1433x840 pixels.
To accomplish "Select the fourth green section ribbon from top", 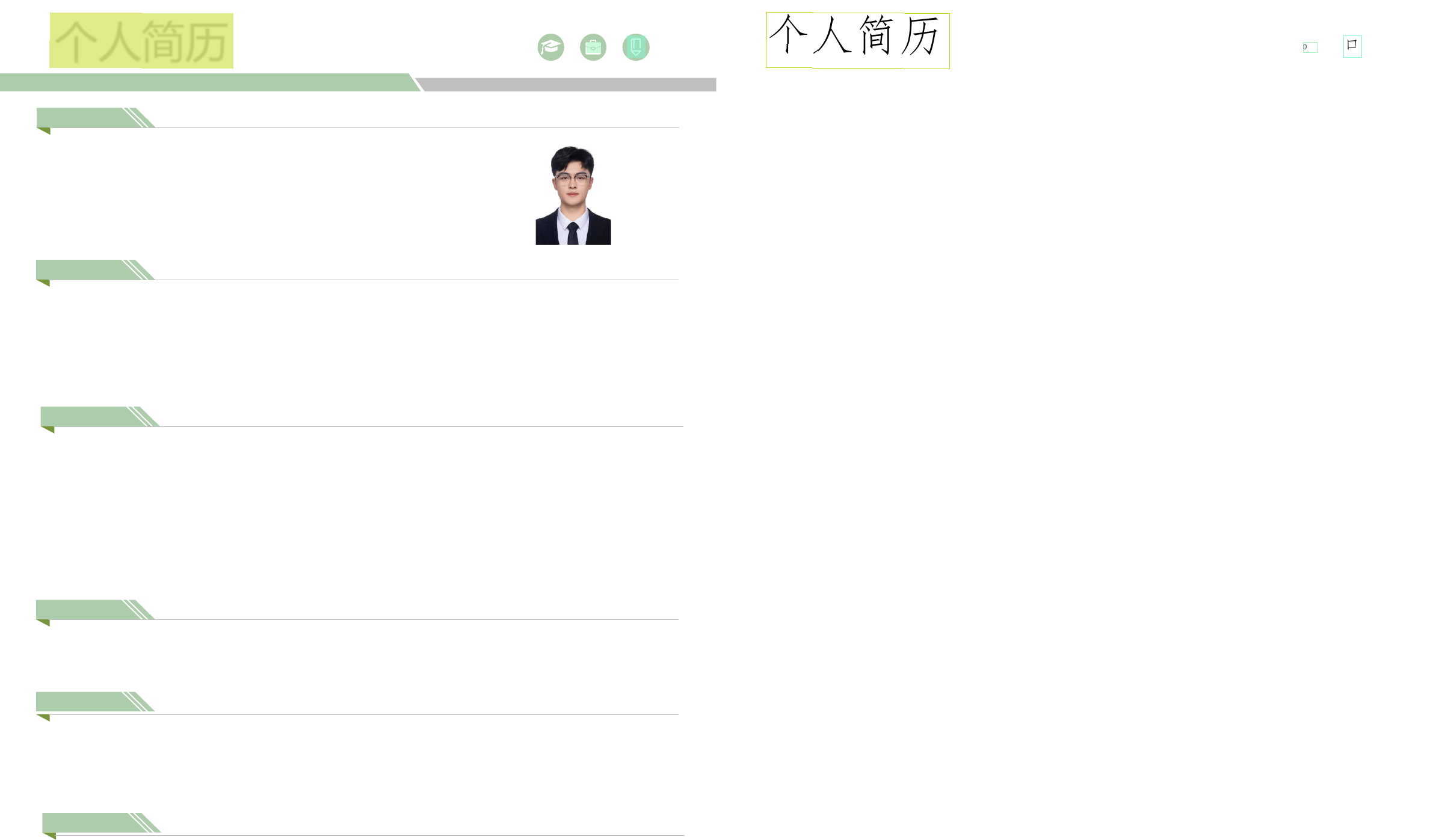I will [84, 609].
